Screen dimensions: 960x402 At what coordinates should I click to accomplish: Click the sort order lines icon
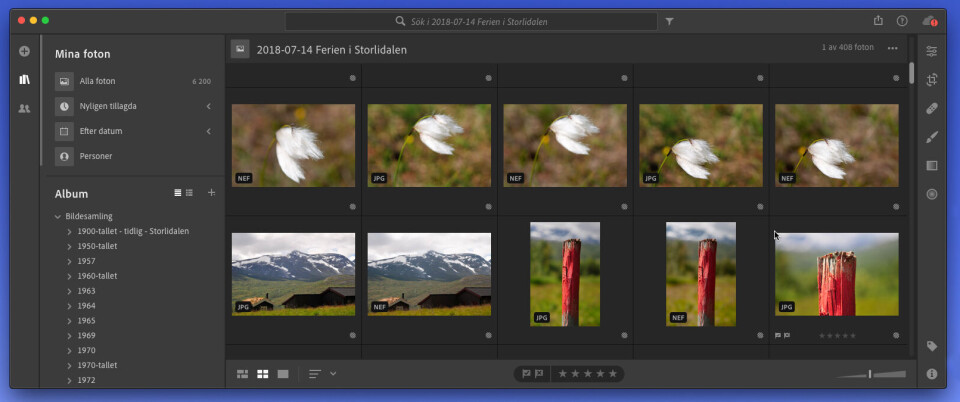315,374
